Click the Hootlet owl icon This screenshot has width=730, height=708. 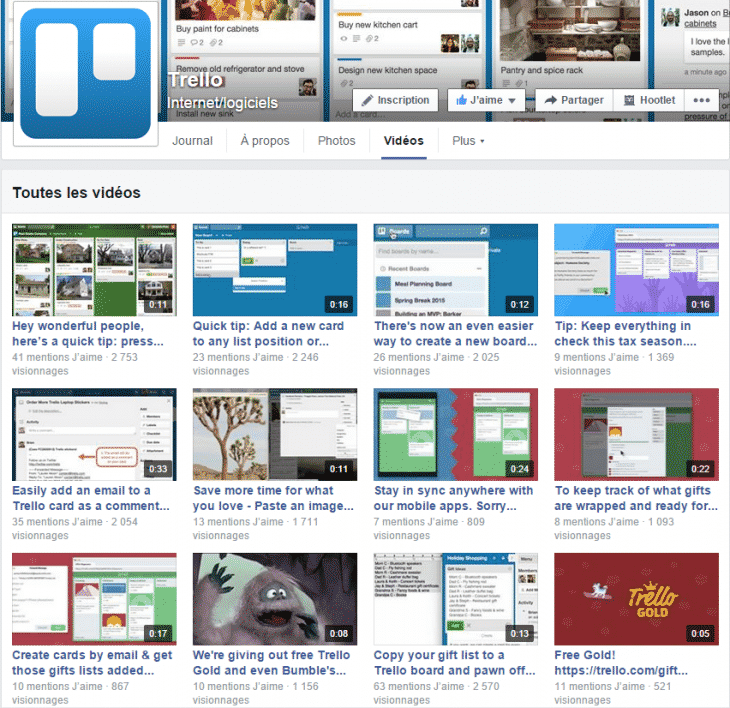(629, 100)
